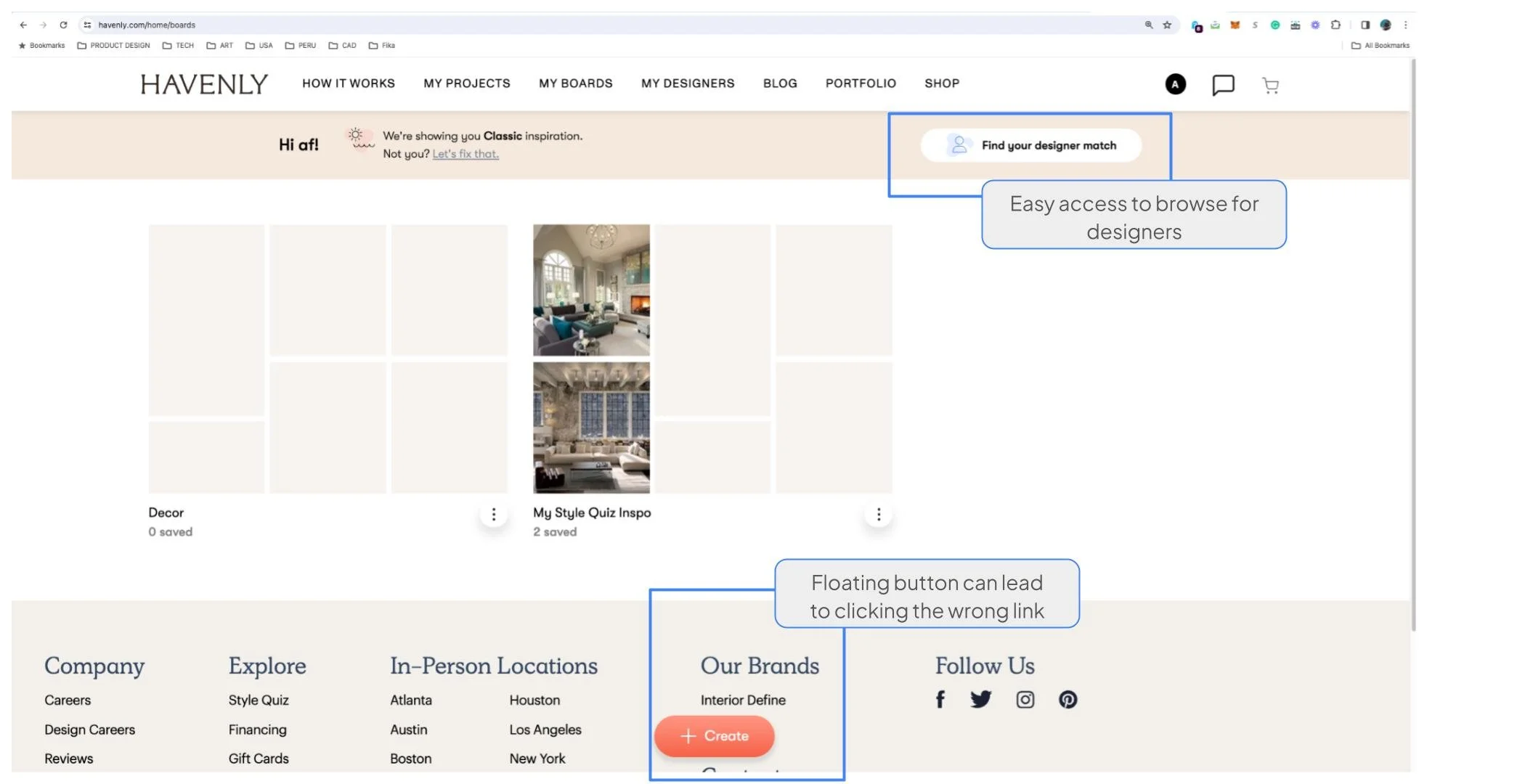Open Havenly Pinterest page icon
Viewport: 1525px width, 784px height.
1067,700
